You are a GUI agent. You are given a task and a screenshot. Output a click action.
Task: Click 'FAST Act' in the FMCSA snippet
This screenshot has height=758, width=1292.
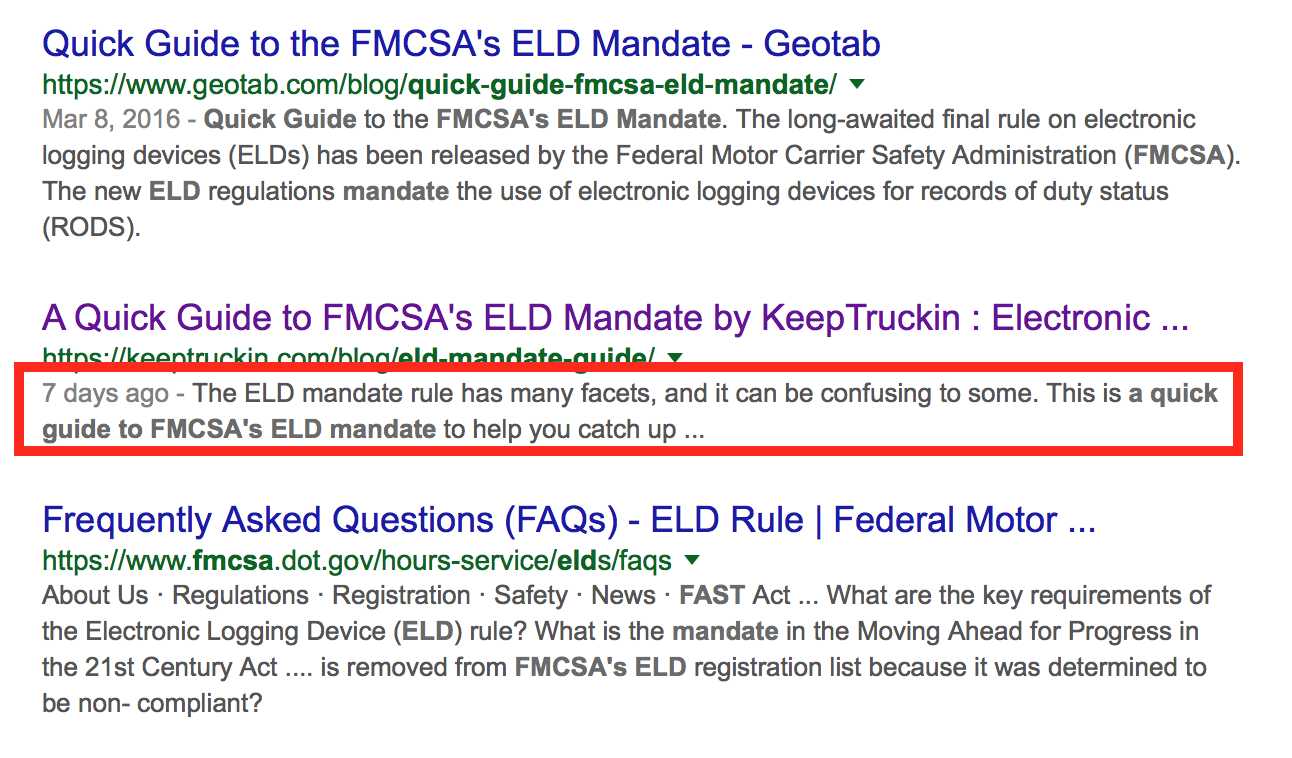point(735,595)
